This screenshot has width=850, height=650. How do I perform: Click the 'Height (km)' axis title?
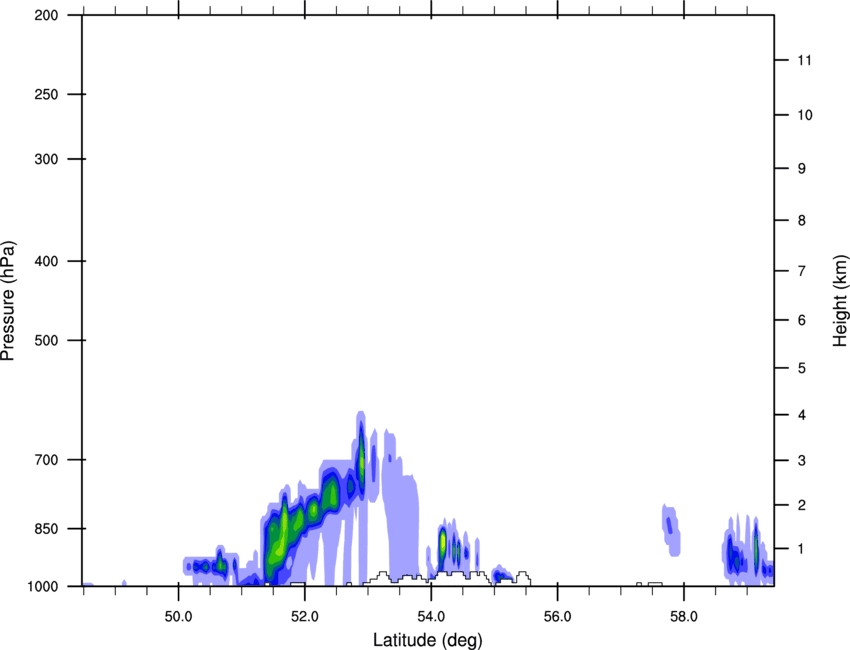[x=840, y=301]
